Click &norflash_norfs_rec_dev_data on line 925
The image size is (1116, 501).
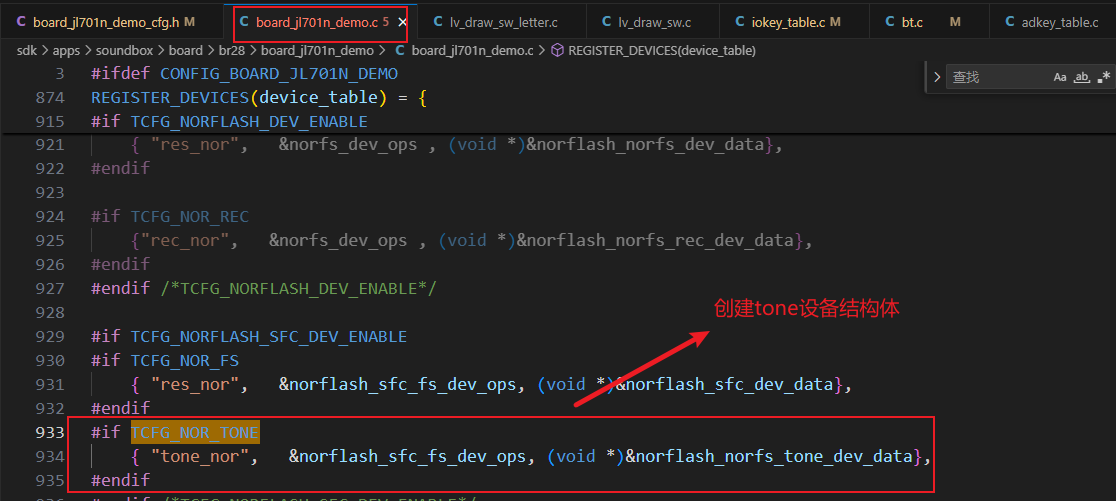click(655, 241)
